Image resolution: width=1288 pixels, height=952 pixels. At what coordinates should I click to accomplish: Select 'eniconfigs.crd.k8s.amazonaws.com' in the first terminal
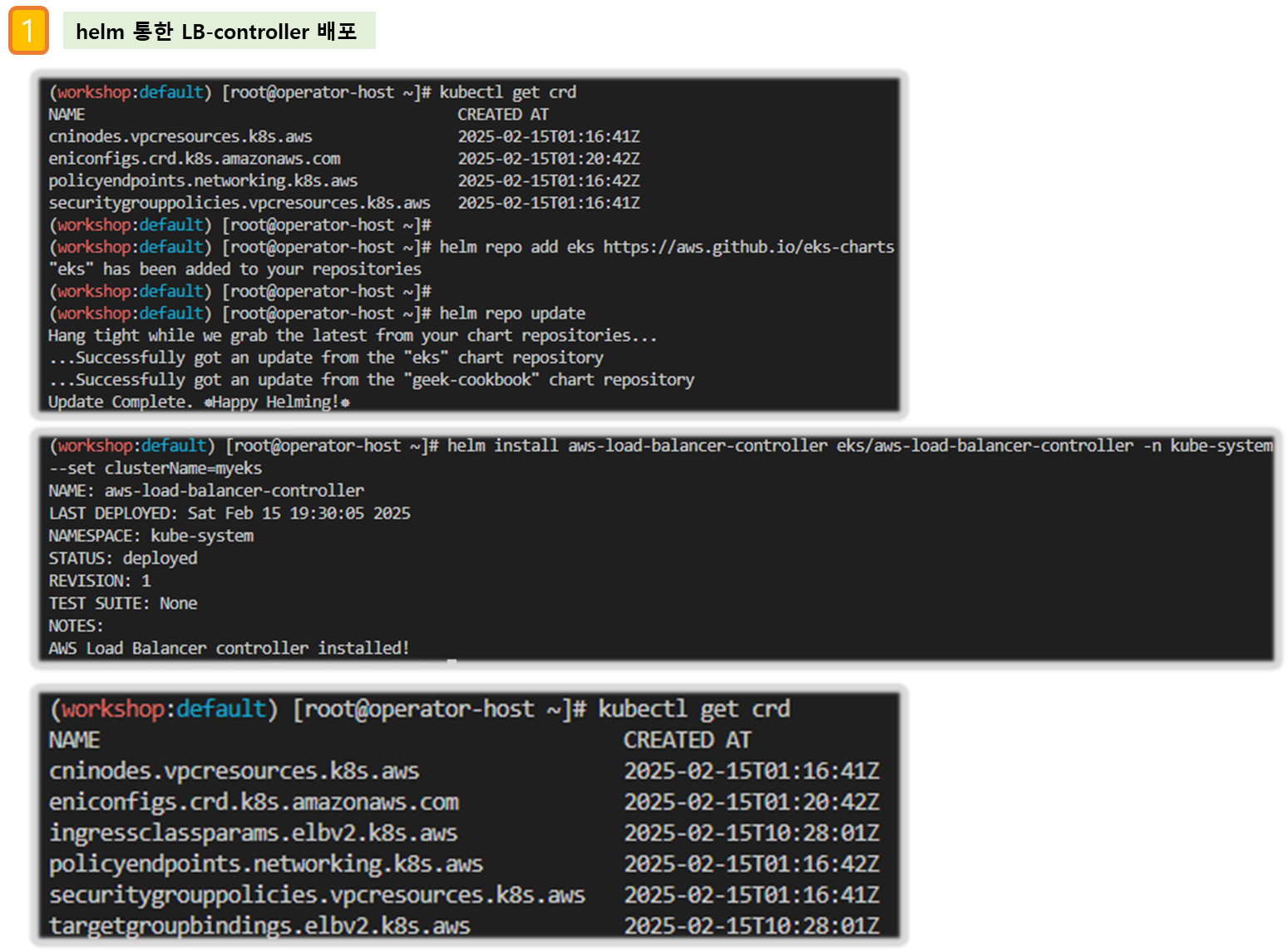point(195,159)
